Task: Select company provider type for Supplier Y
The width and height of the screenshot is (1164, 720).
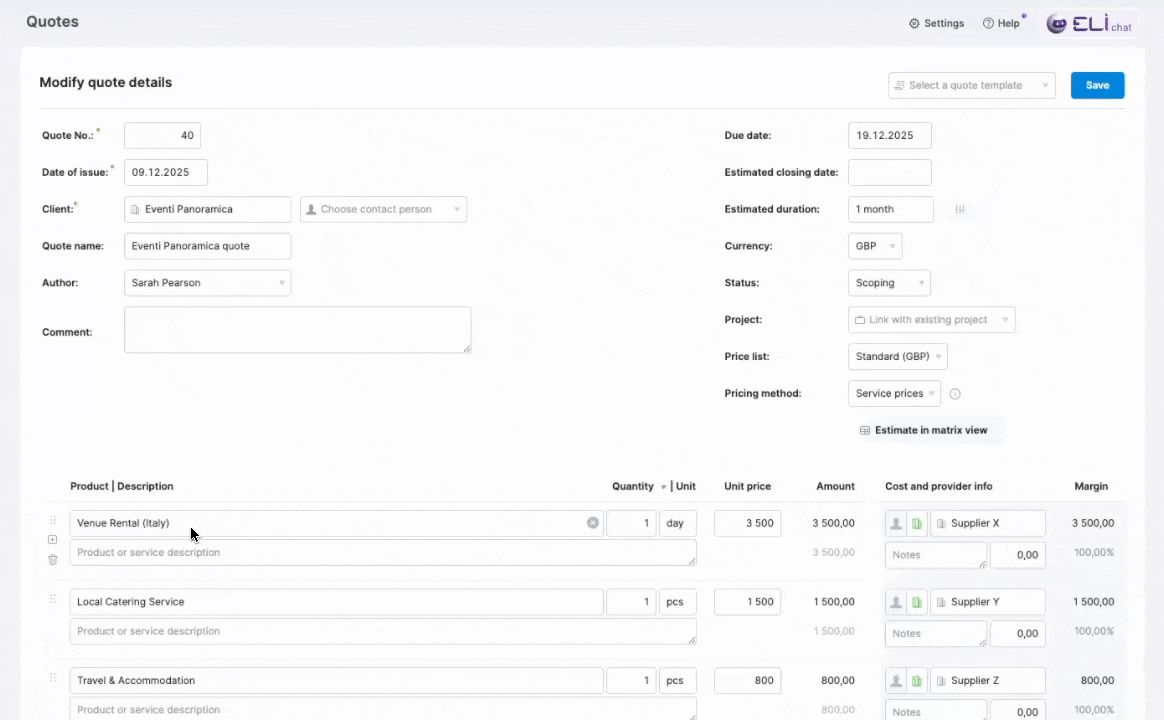Action: point(917,602)
